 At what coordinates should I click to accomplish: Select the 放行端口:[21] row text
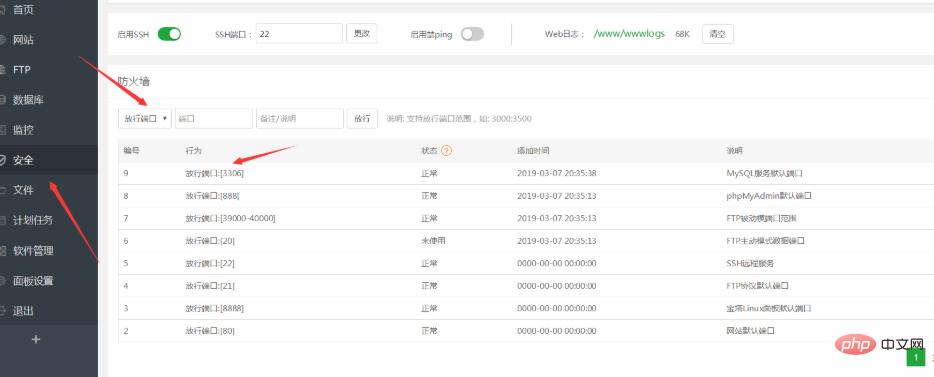coord(210,286)
